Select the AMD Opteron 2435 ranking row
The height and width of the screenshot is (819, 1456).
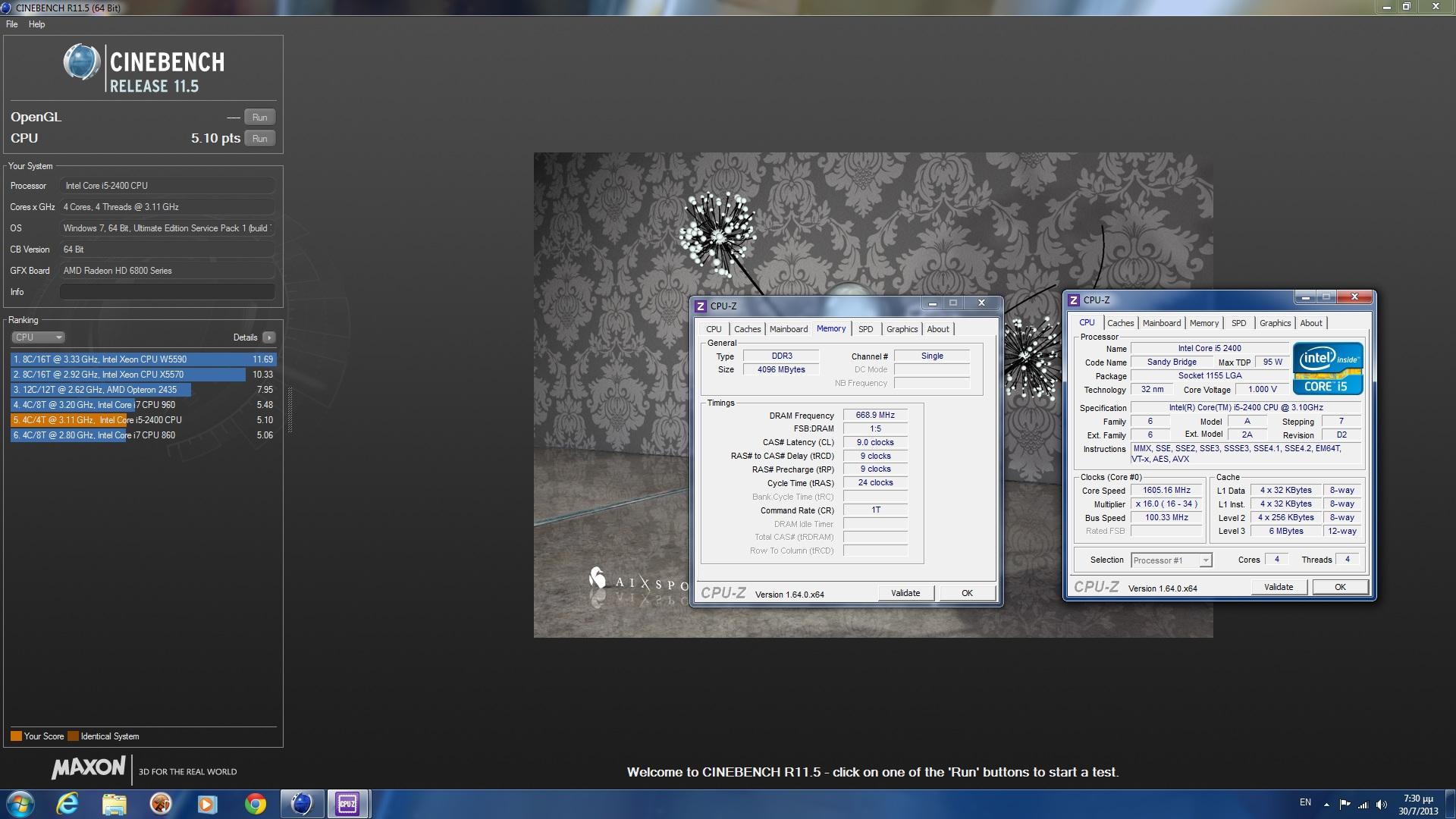coord(143,390)
